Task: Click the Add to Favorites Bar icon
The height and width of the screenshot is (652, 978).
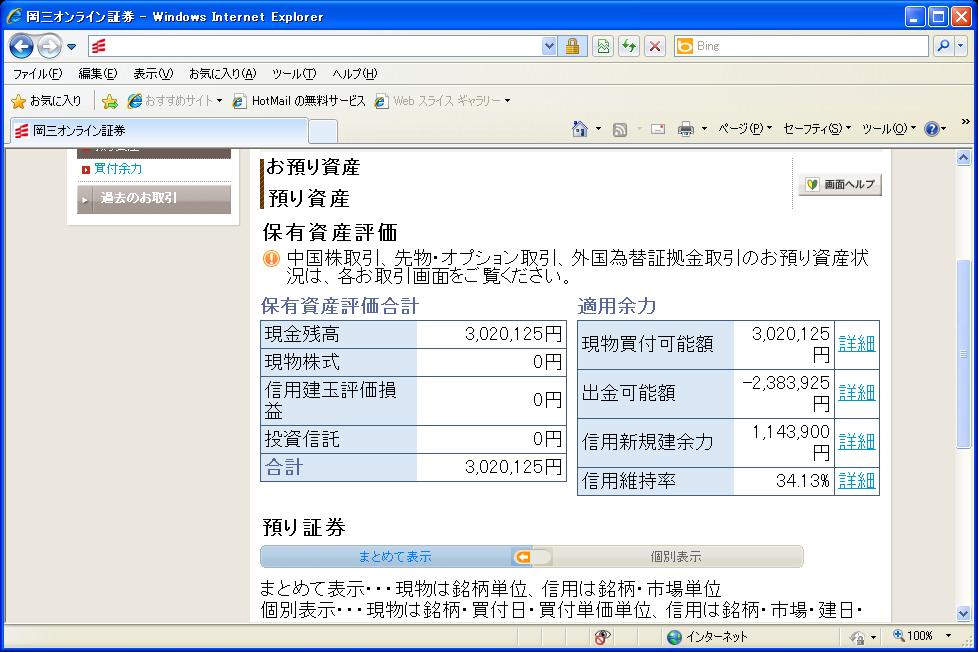Action: [110, 101]
